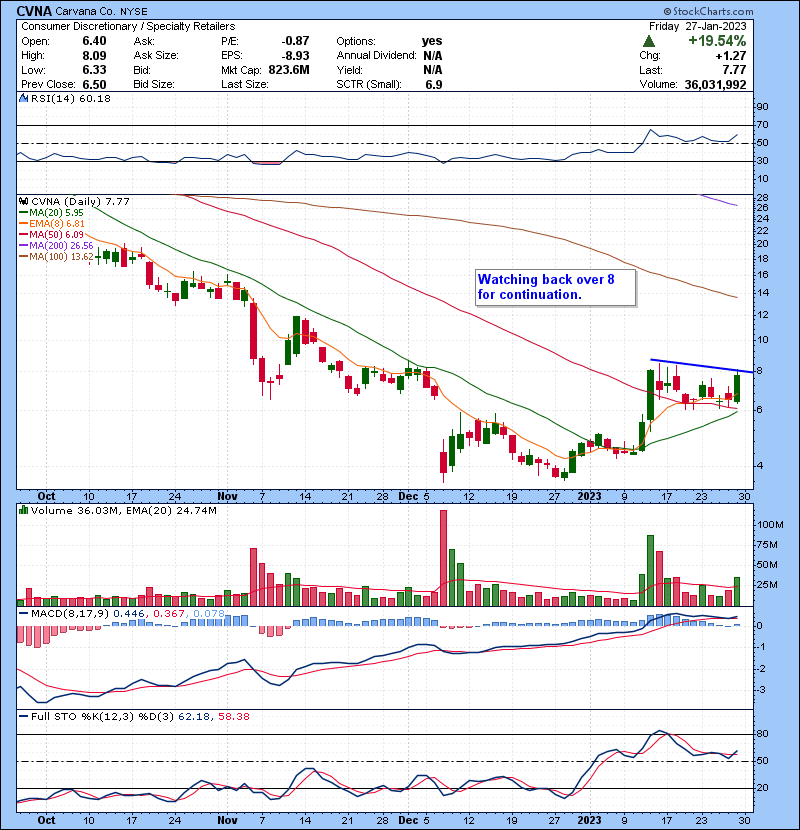Click the P/E value -0.87
The height and width of the screenshot is (830, 800).
(295, 41)
